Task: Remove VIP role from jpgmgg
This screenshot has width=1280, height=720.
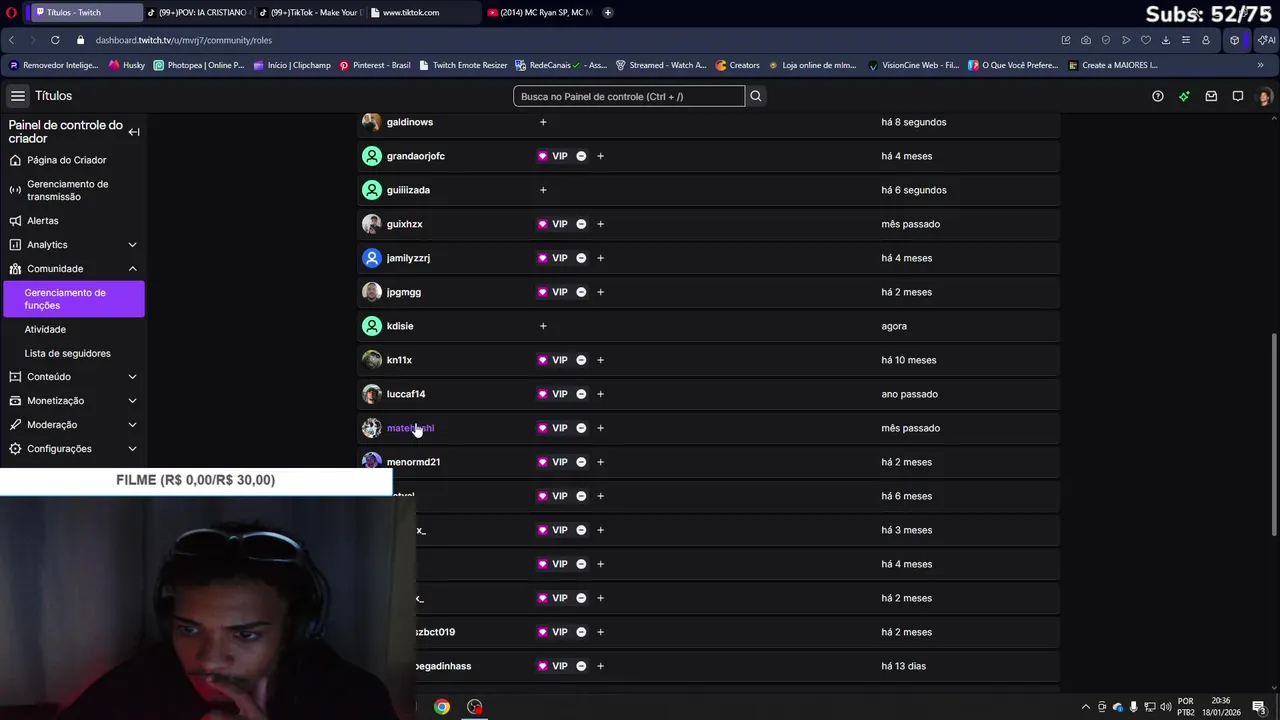Action: pyautogui.click(x=581, y=292)
